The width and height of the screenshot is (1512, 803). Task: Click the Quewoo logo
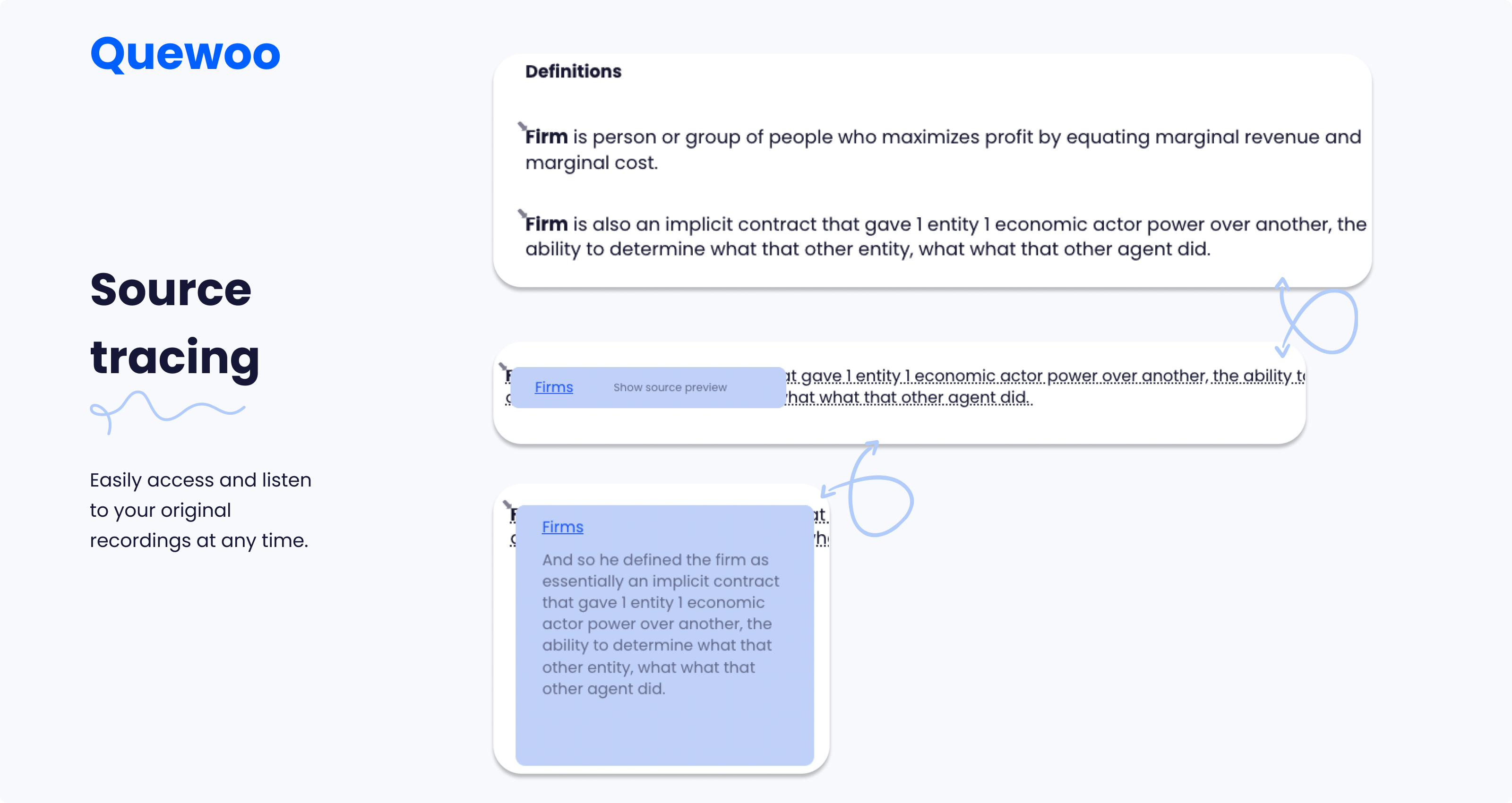[186, 54]
